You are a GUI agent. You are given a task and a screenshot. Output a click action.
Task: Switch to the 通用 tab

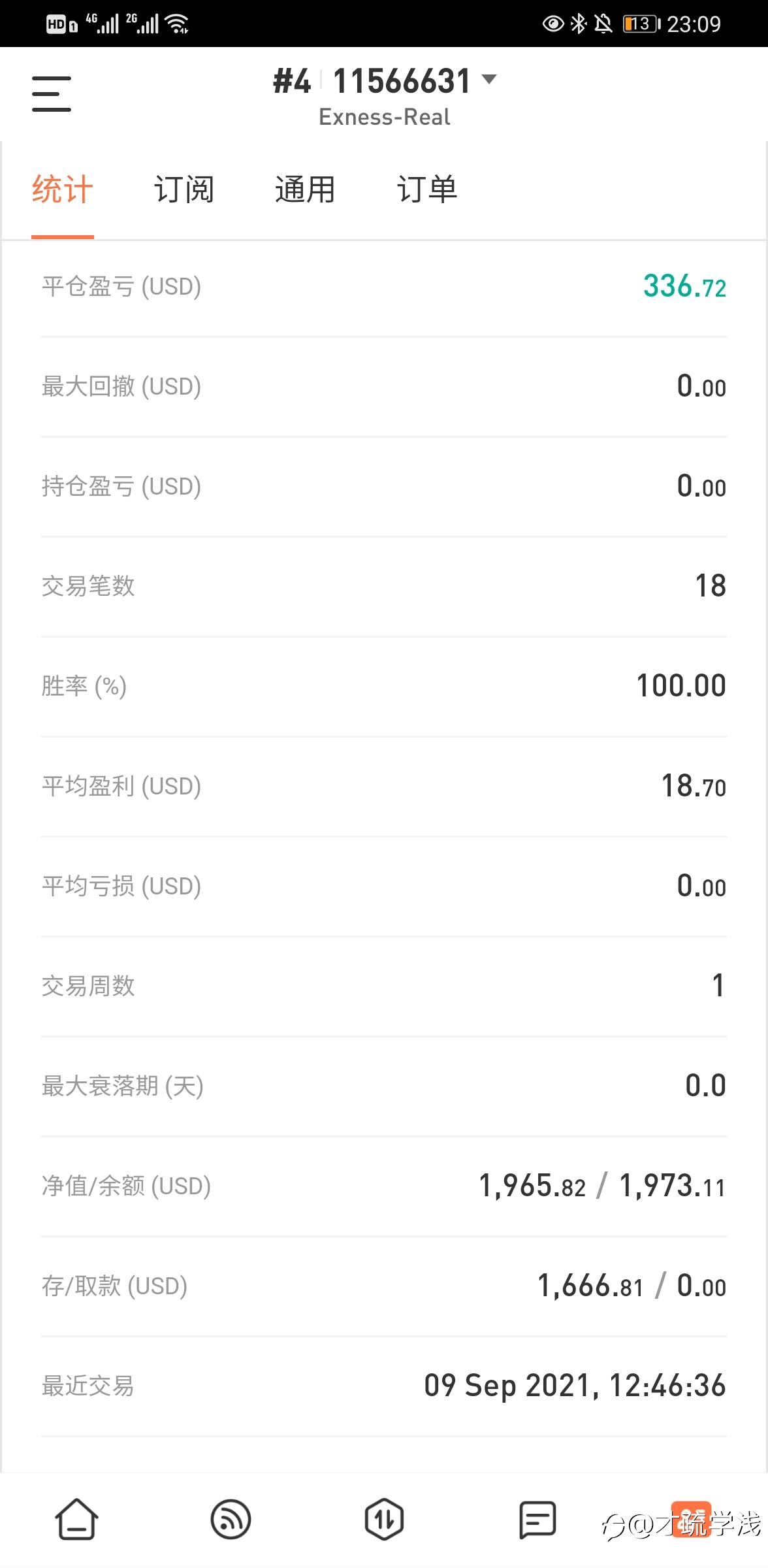point(305,189)
